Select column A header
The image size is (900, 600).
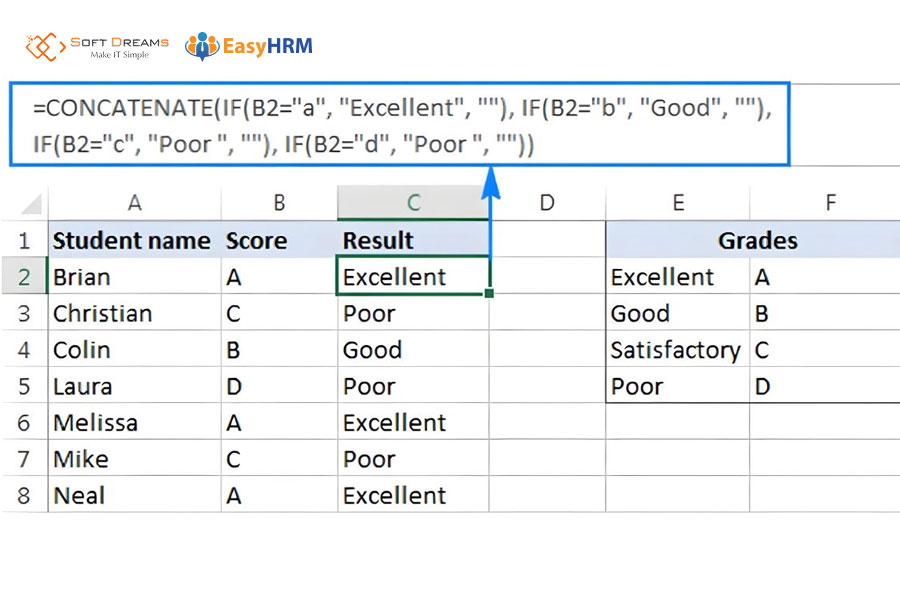pos(134,203)
